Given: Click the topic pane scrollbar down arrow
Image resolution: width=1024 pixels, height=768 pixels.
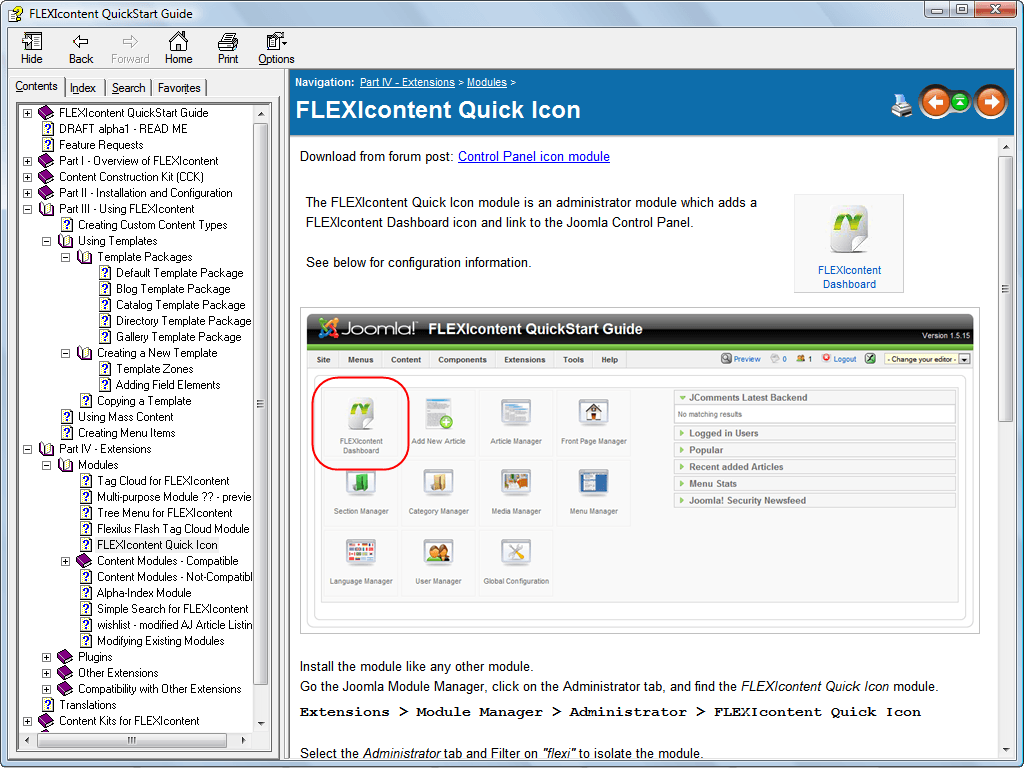Looking at the screenshot, I should point(1006,751).
